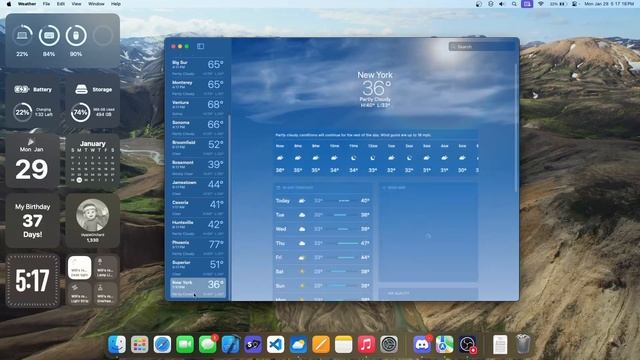
Task: Open the Apple menu
Action: (9, 4)
